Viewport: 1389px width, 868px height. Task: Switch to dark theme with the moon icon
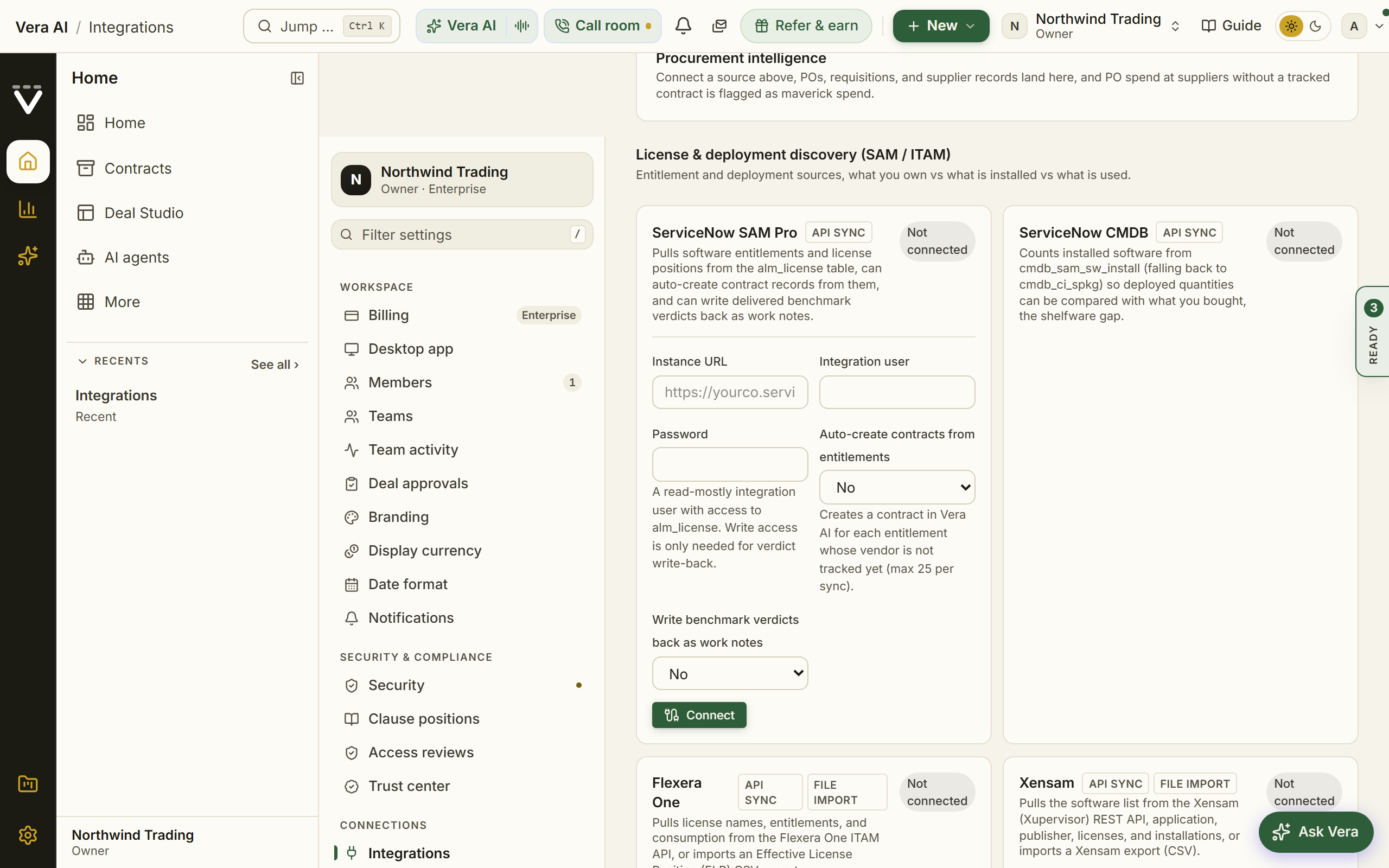click(x=1316, y=26)
